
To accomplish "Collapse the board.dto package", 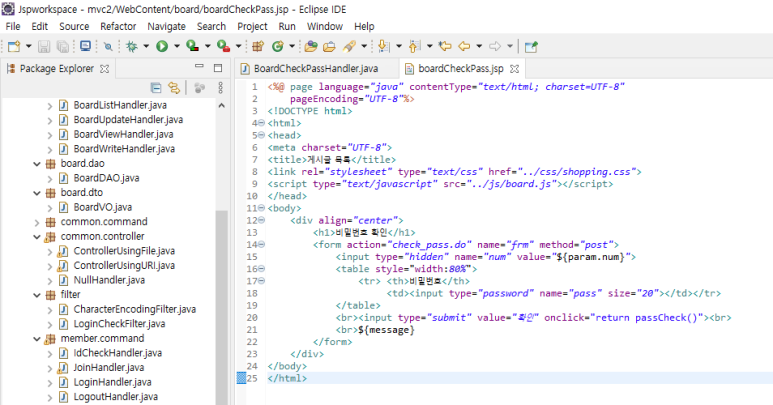I will pos(37,193).
